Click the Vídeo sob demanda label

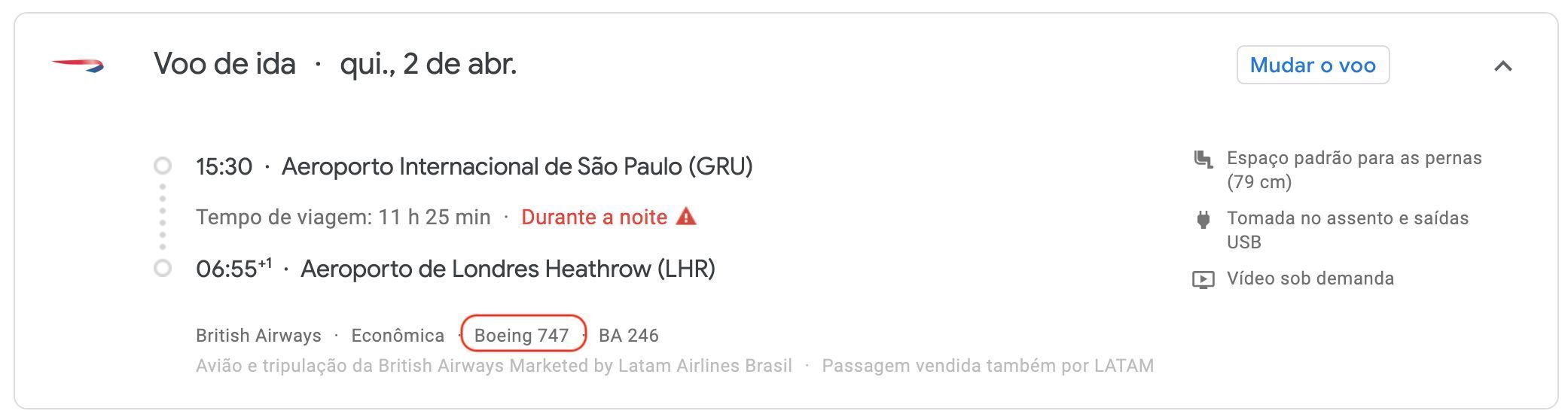(x=1310, y=278)
